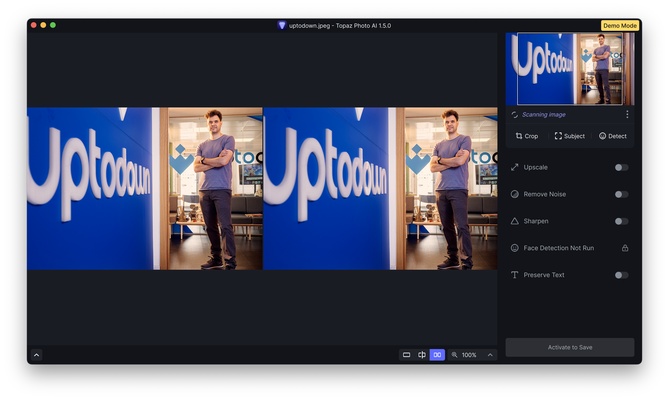669x400 pixels.
Task: Enable the Upscale toggle
Action: [621, 167]
